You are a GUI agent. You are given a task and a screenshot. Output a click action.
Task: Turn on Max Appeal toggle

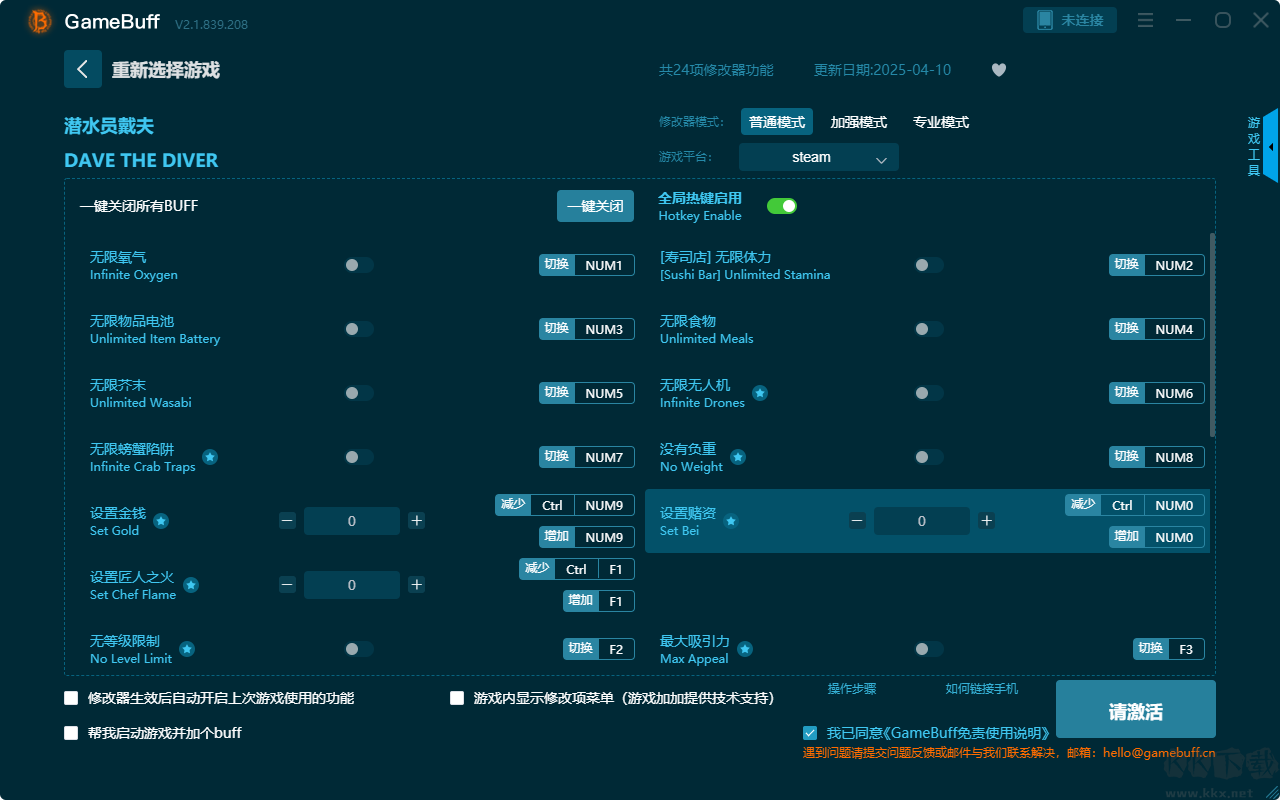pyautogui.click(x=929, y=649)
